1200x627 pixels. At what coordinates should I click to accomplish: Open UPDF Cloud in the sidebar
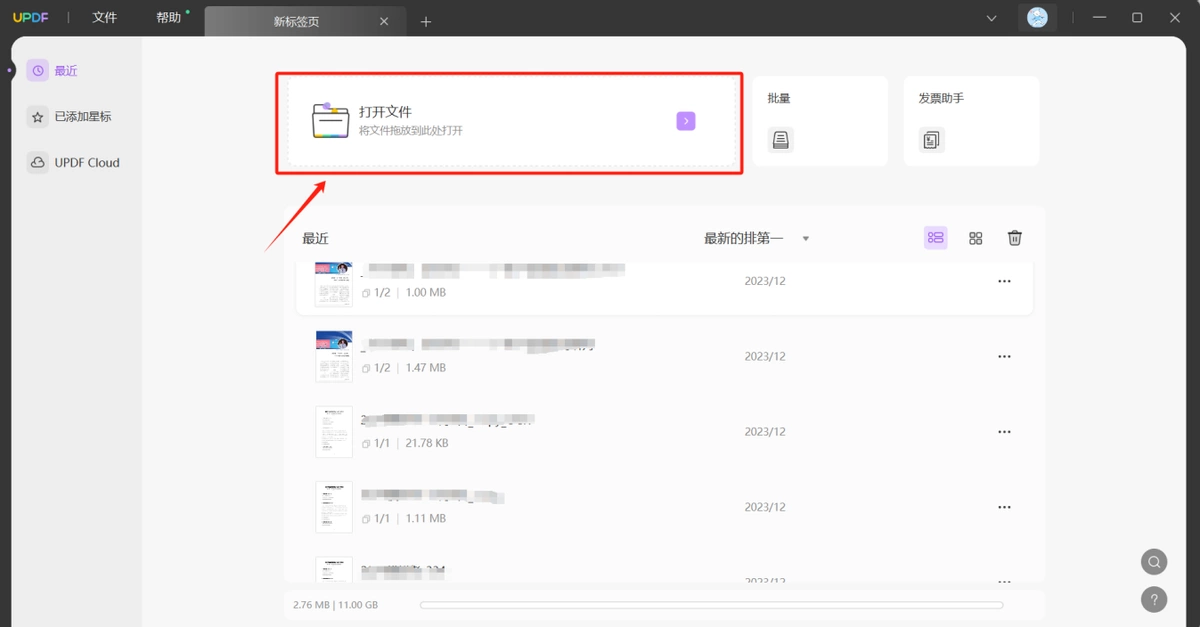(74, 163)
